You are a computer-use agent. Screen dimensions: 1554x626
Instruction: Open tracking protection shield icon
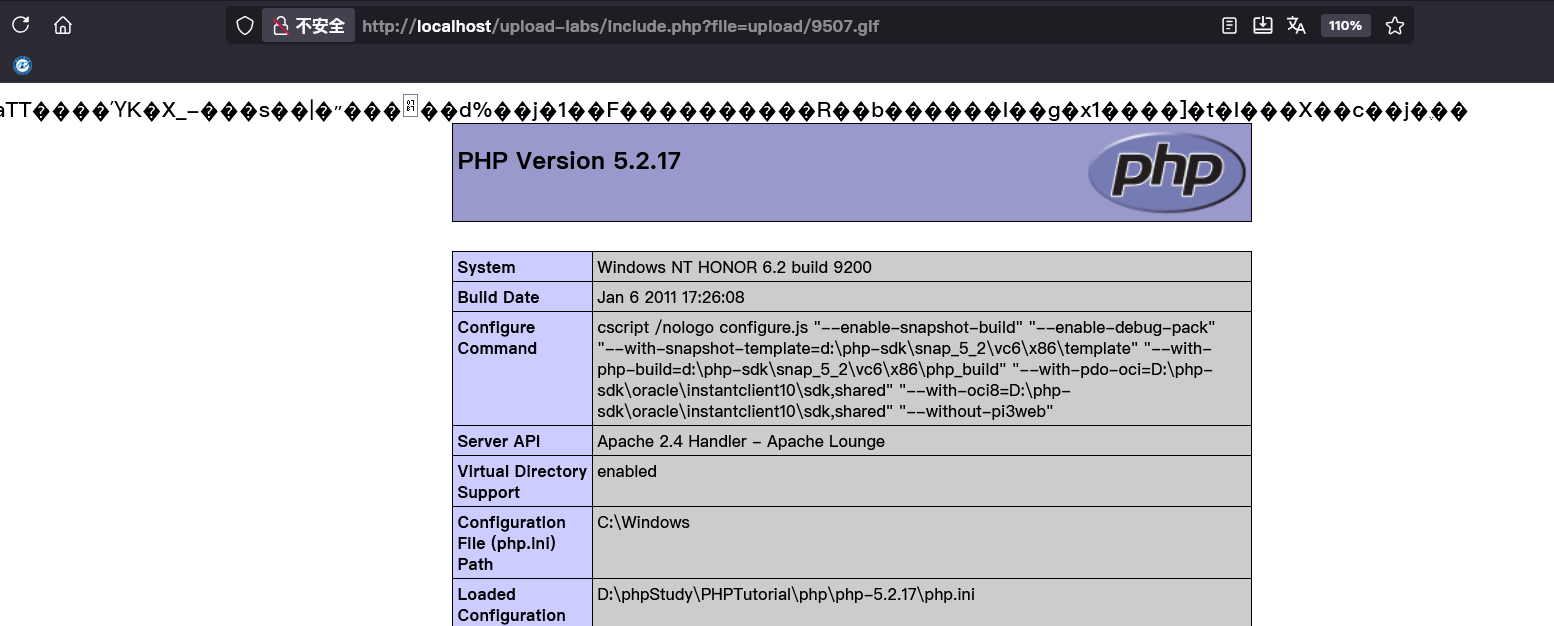(x=245, y=26)
